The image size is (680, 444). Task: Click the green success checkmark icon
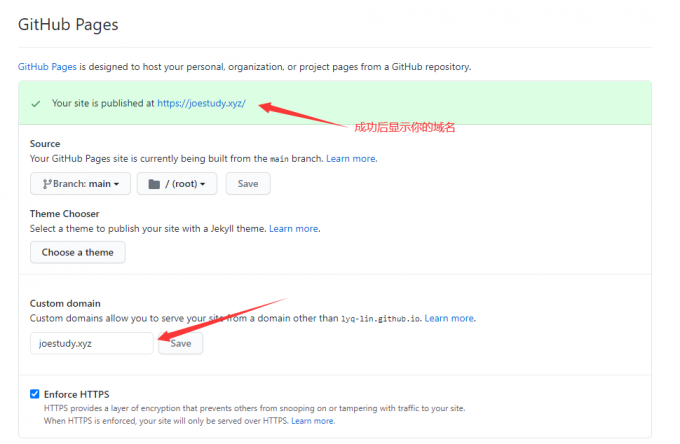(36, 104)
